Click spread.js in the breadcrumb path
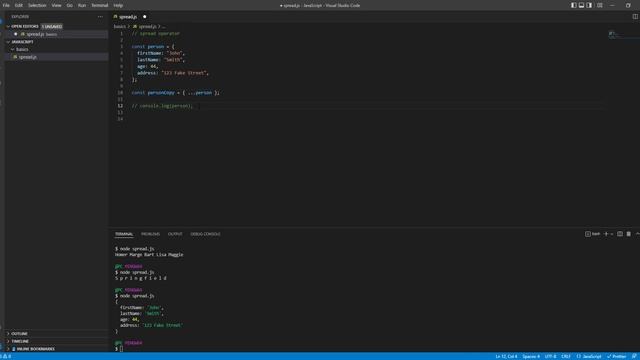Viewport: 640px width, 360px height. (147, 27)
